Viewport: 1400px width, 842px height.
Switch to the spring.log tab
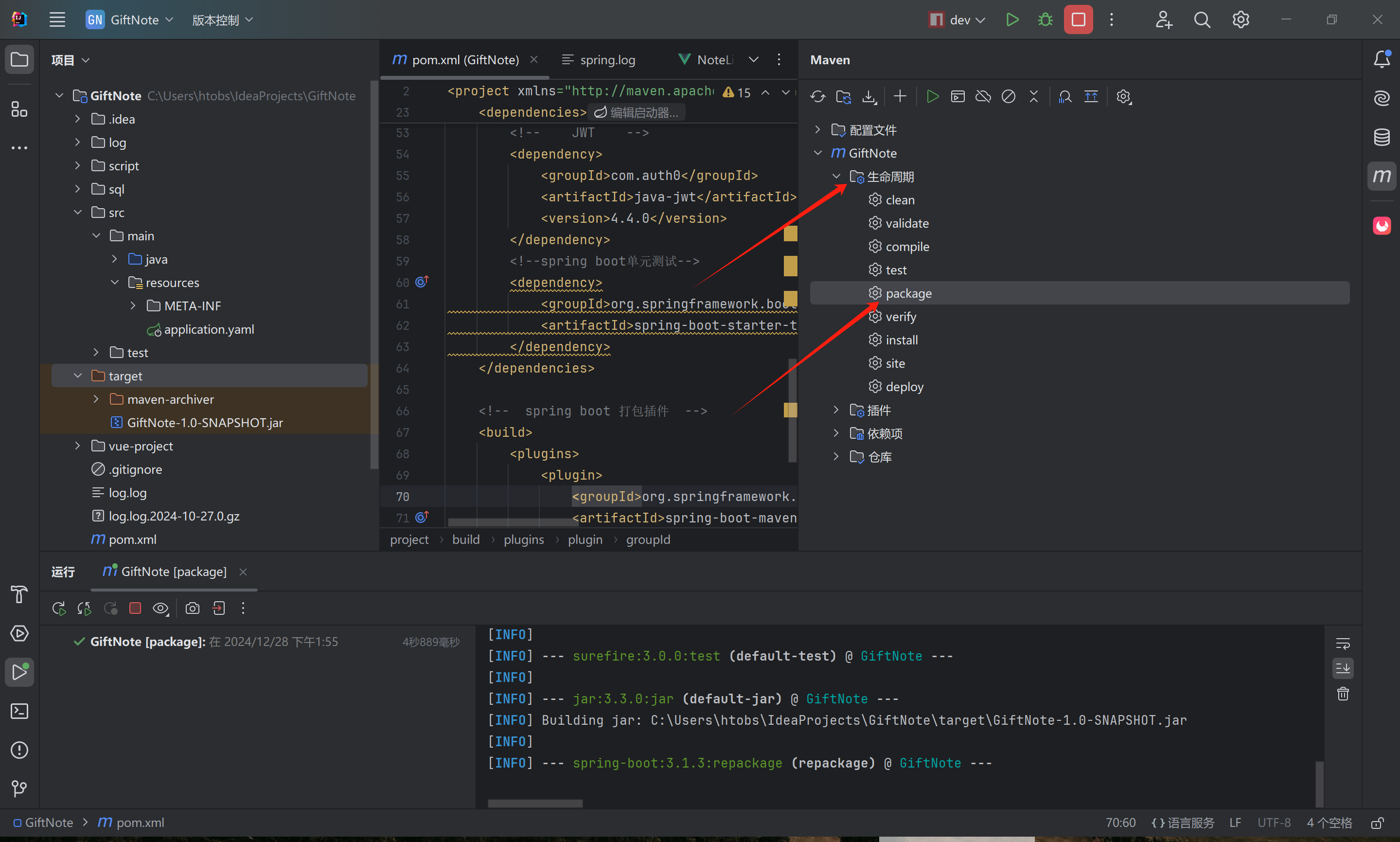point(599,59)
